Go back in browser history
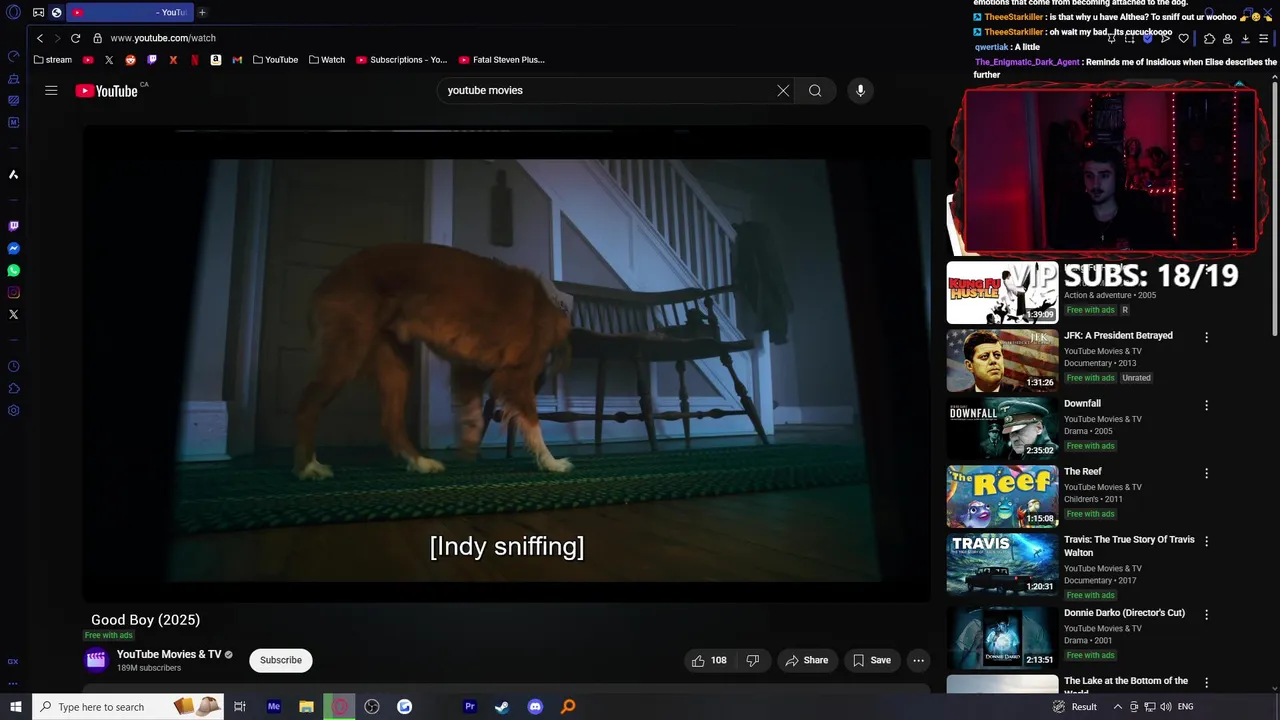Viewport: 1280px width, 720px height. point(40,38)
